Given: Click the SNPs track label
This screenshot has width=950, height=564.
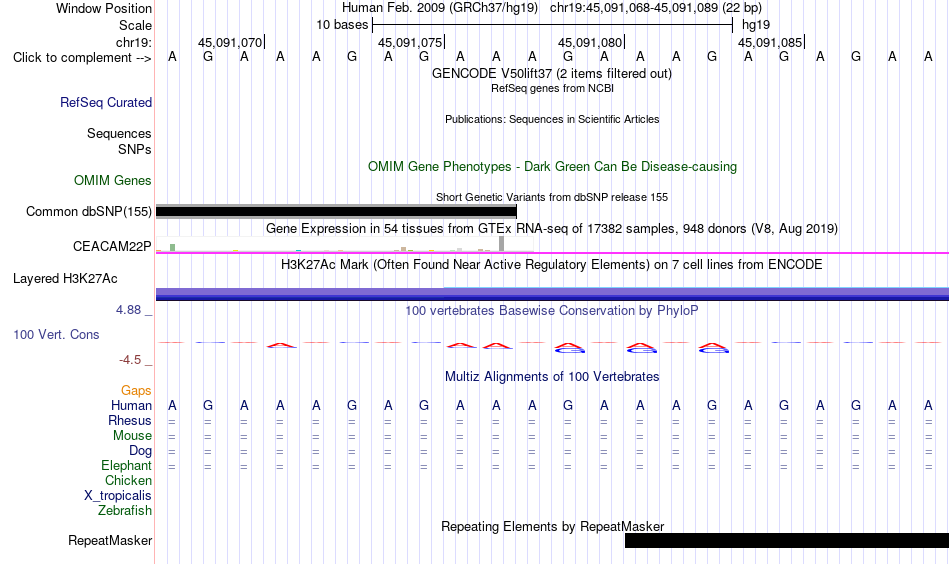Looking at the screenshot, I should pyautogui.click(x=135, y=150).
